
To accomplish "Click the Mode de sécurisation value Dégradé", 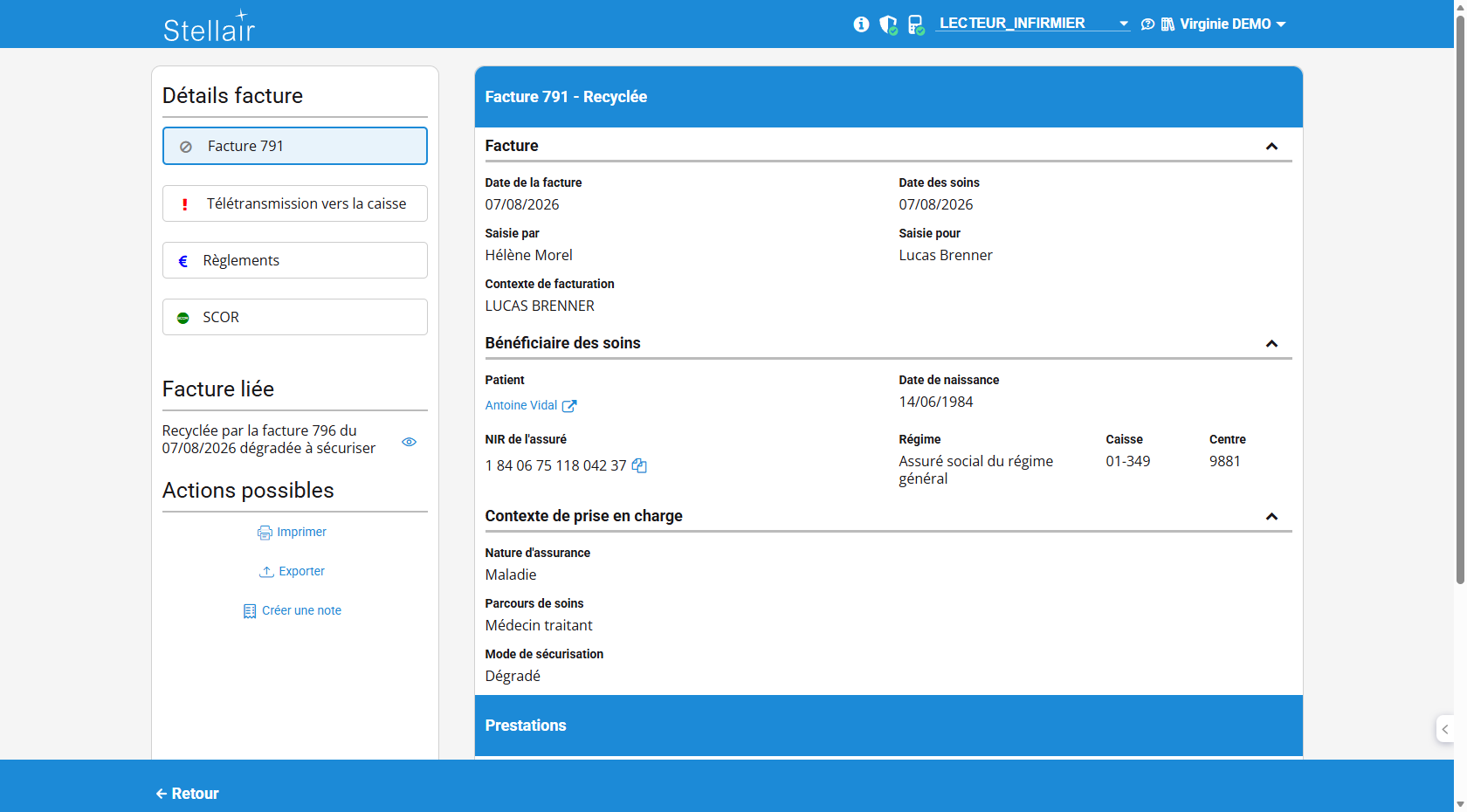I will pyautogui.click(x=513, y=676).
